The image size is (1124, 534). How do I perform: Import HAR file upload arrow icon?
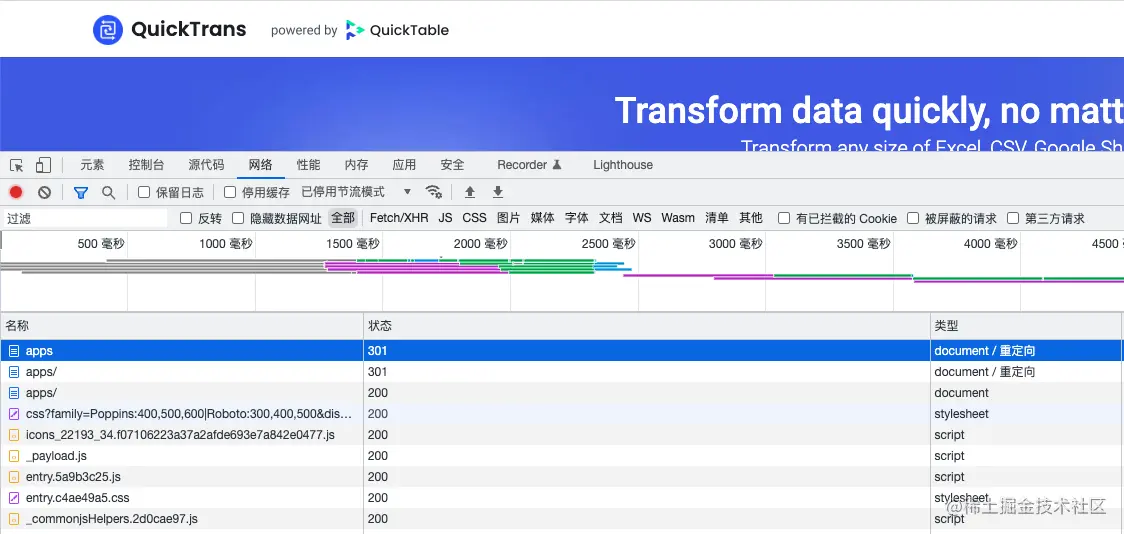coord(470,191)
